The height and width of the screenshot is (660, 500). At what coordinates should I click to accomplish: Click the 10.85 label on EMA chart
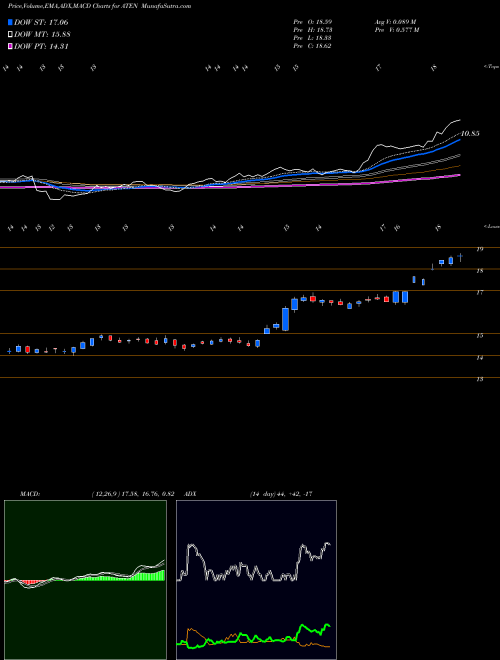[470, 134]
